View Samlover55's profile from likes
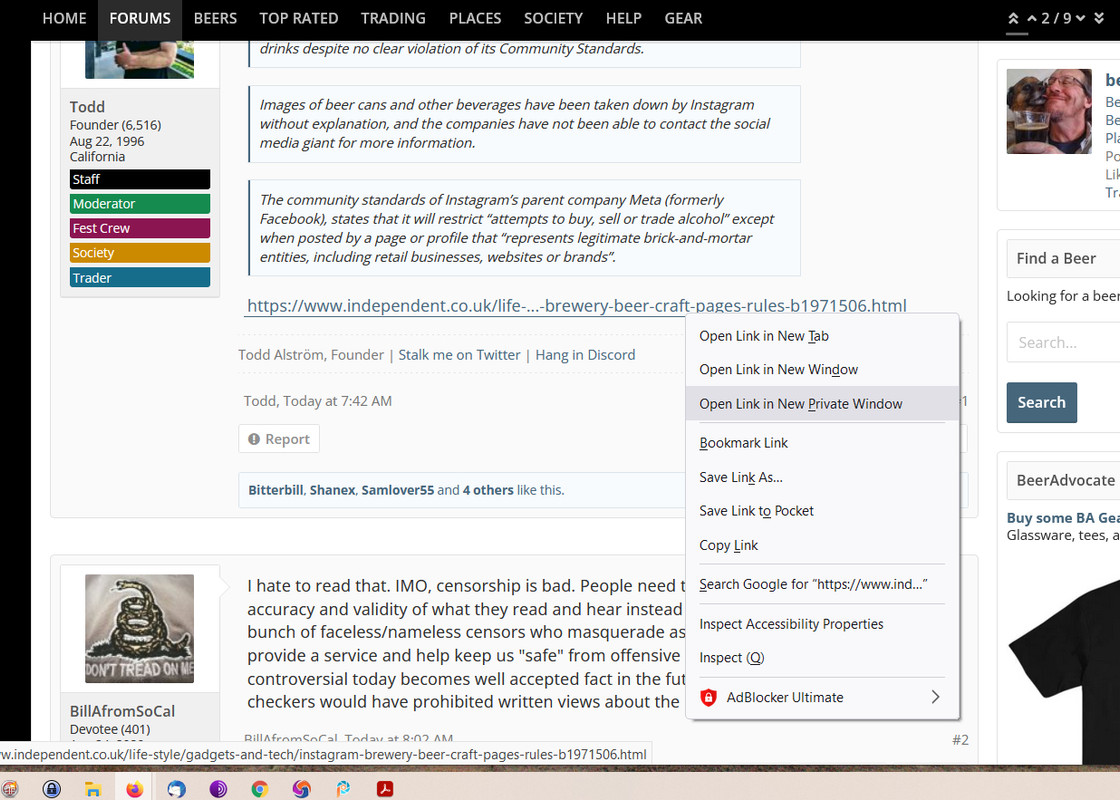The height and width of the screenshot is (800, 1120). (x=397, y=490)
